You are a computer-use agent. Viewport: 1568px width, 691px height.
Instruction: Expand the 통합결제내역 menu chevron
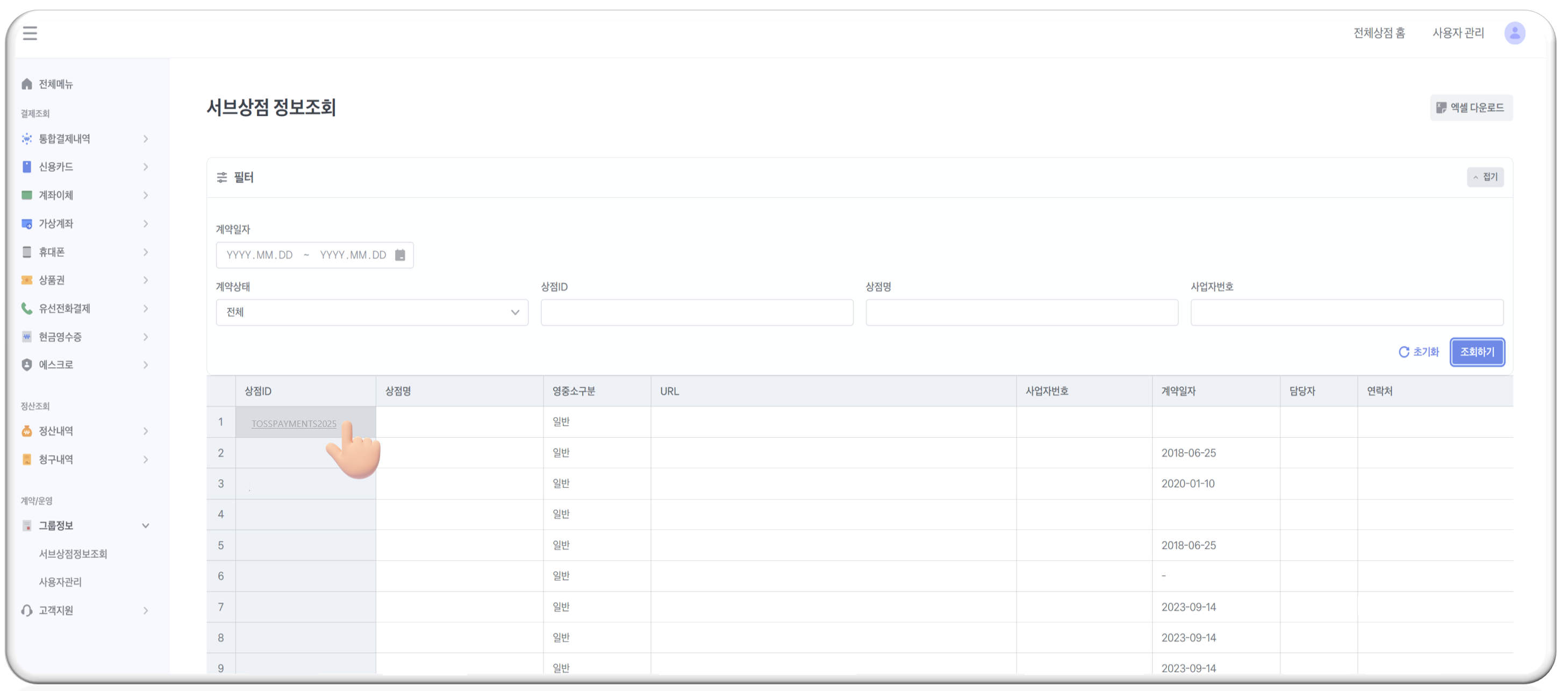(146, 139)
